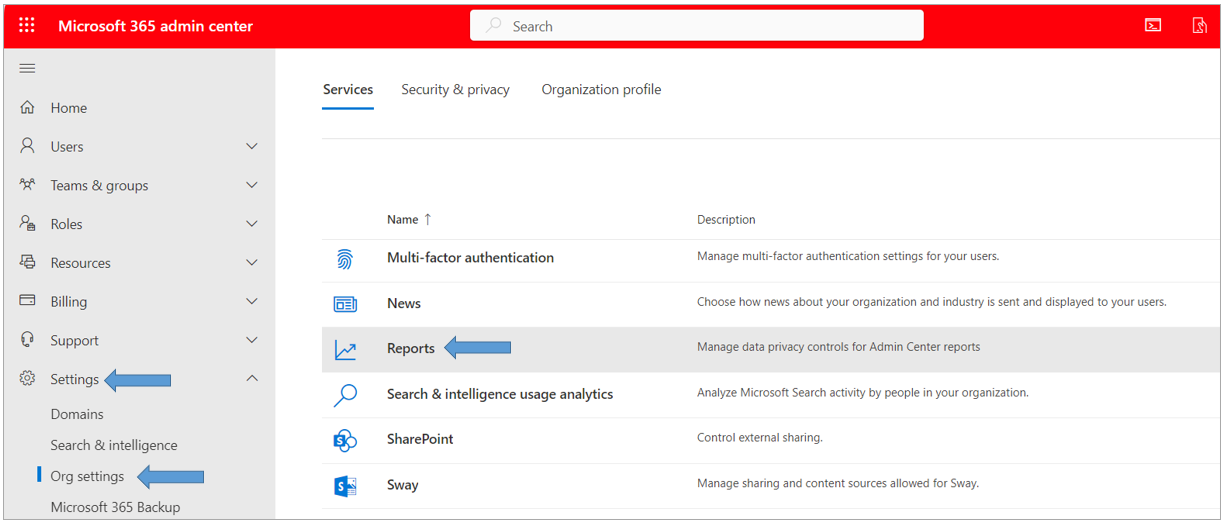This screenshot has width=1226, height=522.
Task: Click 'Manage data privacy controls' description text
Action: (x=838, y=347)
